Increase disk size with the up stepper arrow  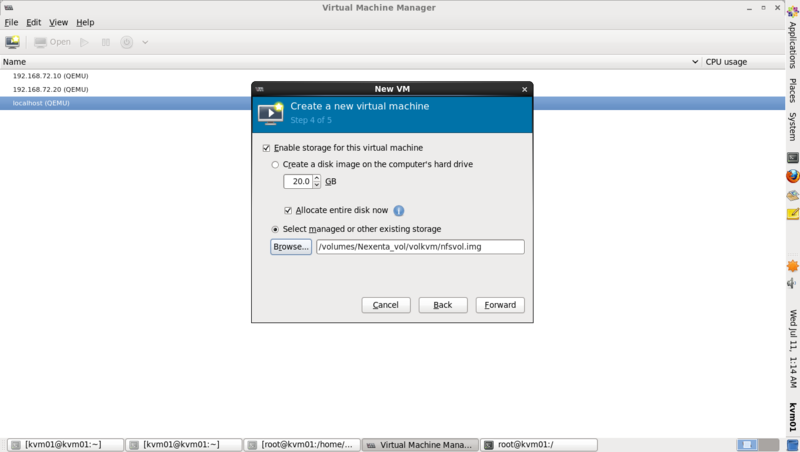317,178
